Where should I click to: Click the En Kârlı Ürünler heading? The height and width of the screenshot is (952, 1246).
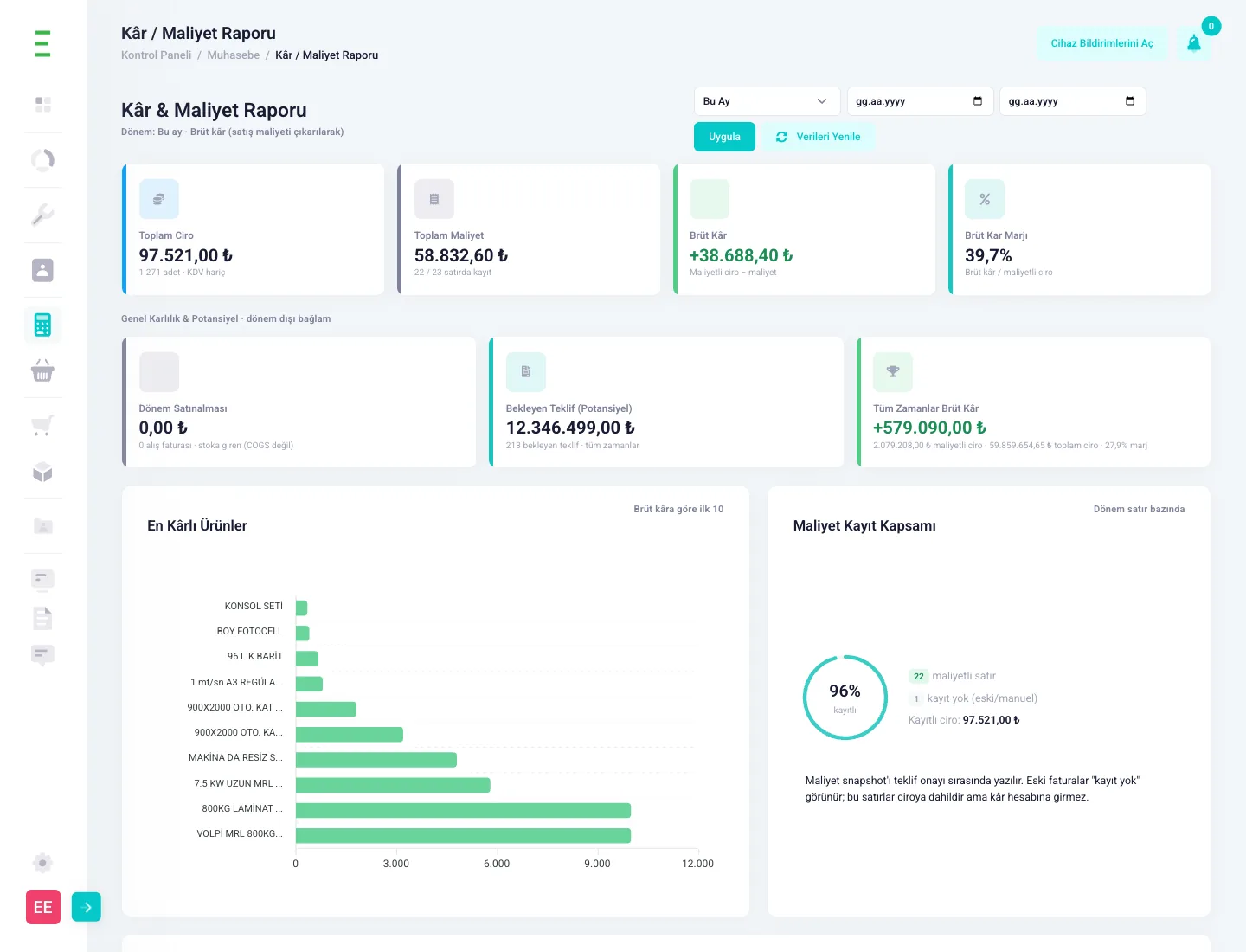click(x=197, y=525)
